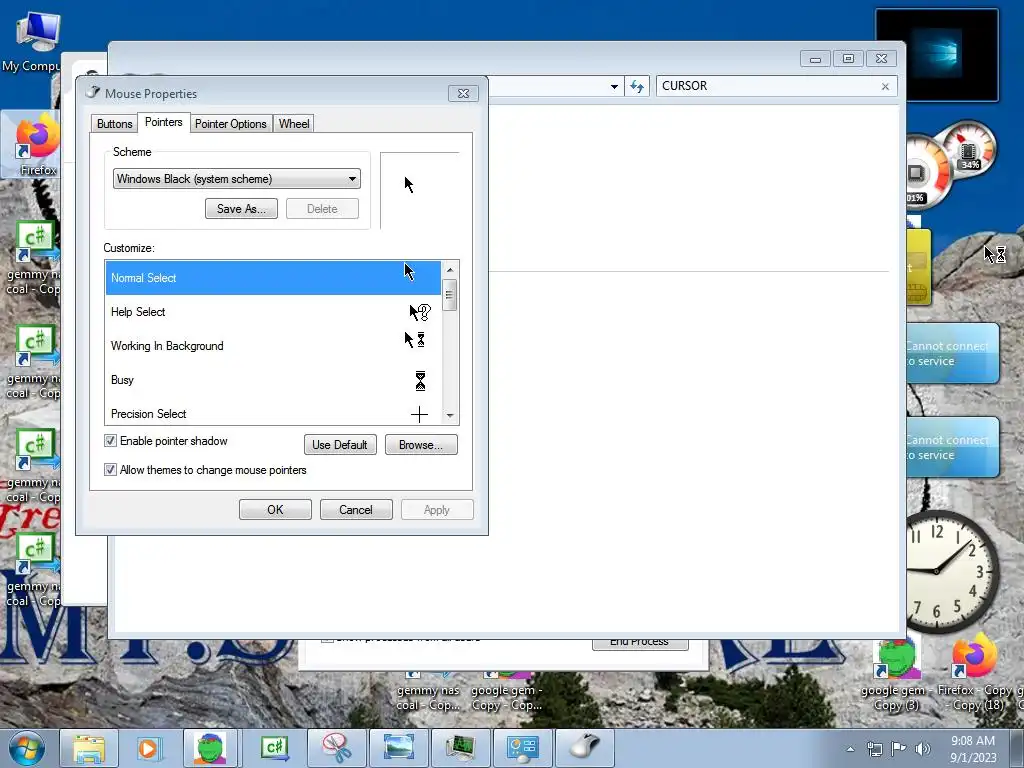Select Working In Background pointer row
Viewport: 1024px width, 768px height.
coord(273,345)
